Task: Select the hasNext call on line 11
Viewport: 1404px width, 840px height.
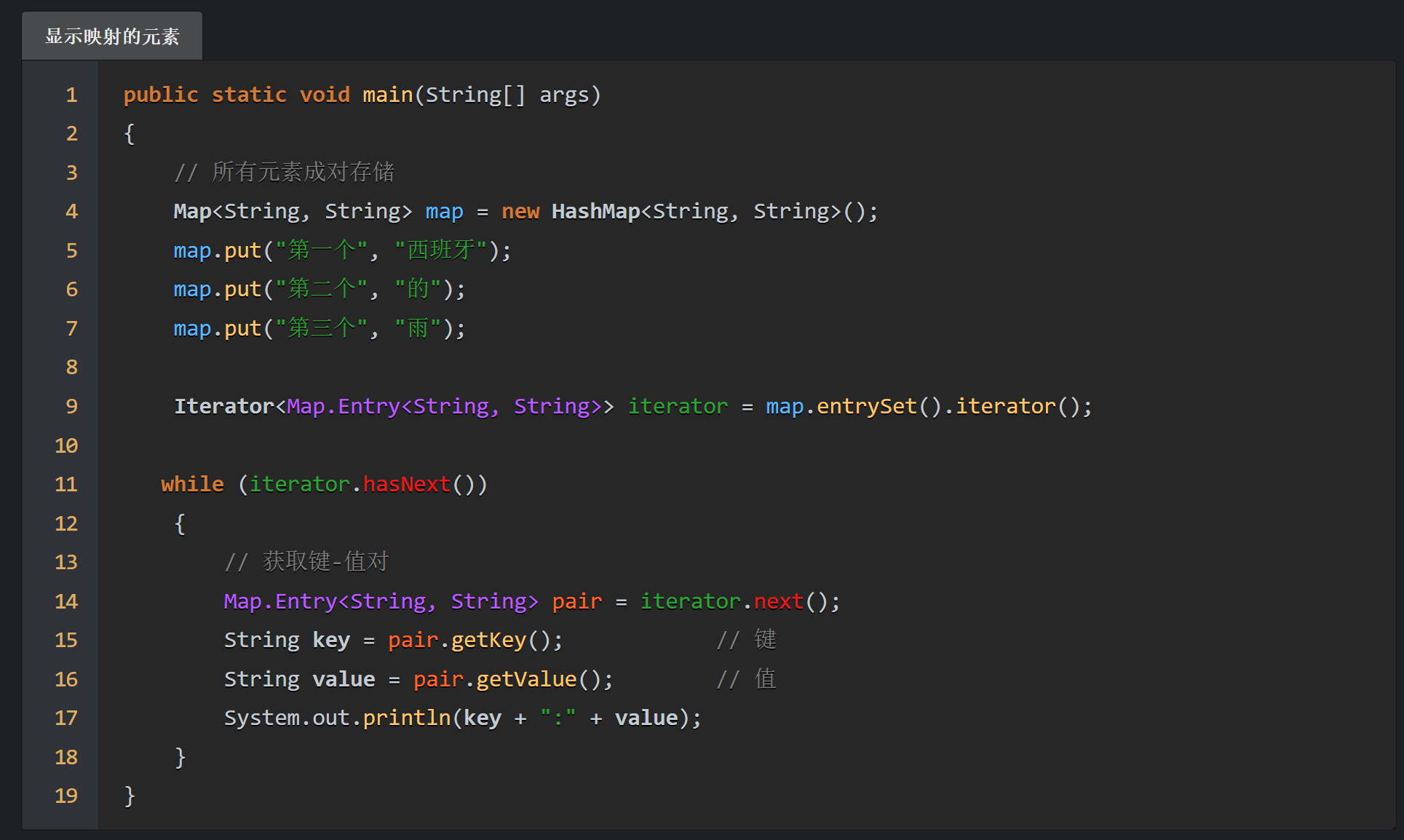Action: 405,484
